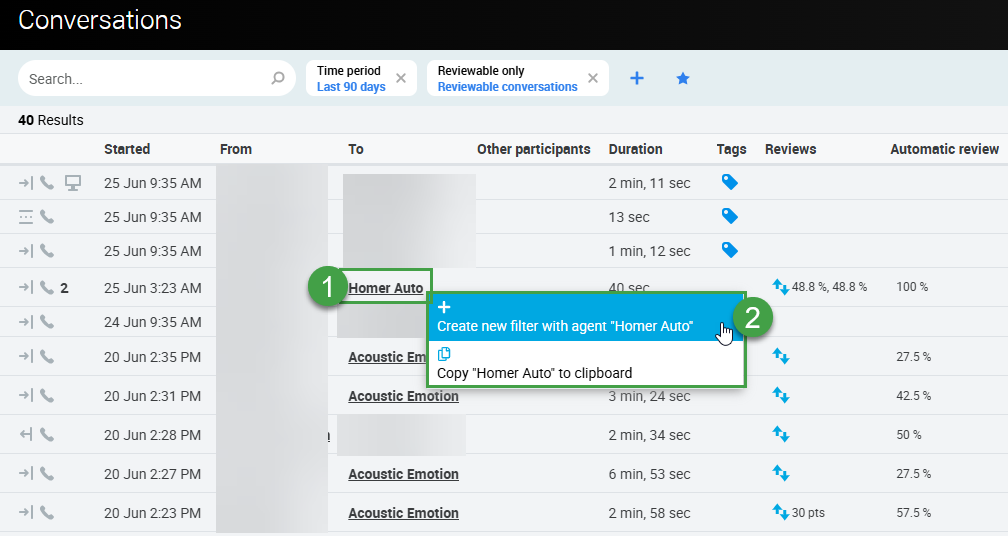The width and height of the screenshot is (1008, 536).
Task: Sort by Started column header
Action: [127, 149]
